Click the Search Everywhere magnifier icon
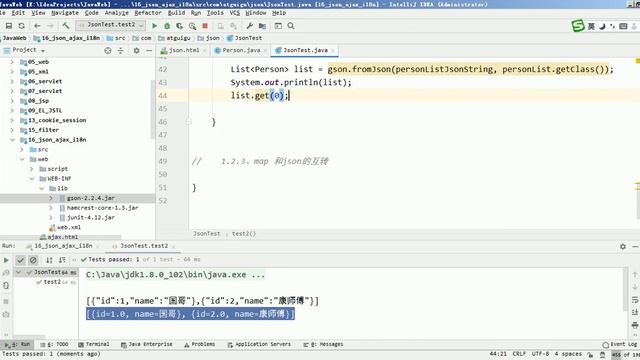 [291, 26]
